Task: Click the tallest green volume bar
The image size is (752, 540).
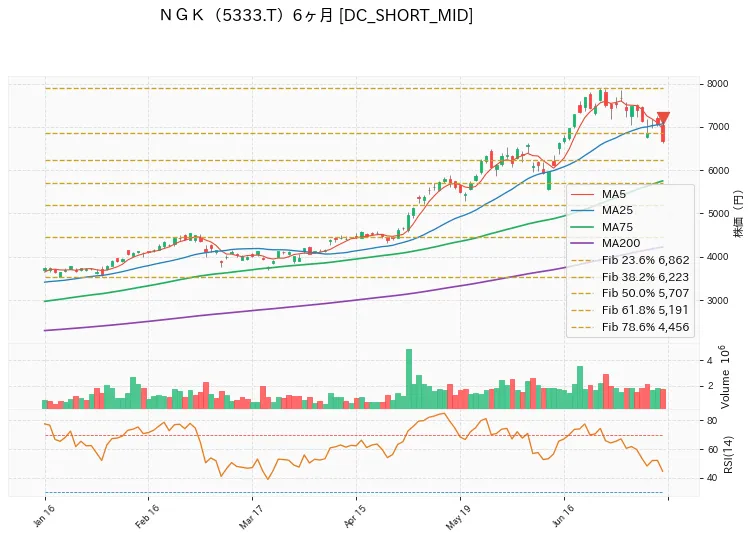Action: point(409,379)
